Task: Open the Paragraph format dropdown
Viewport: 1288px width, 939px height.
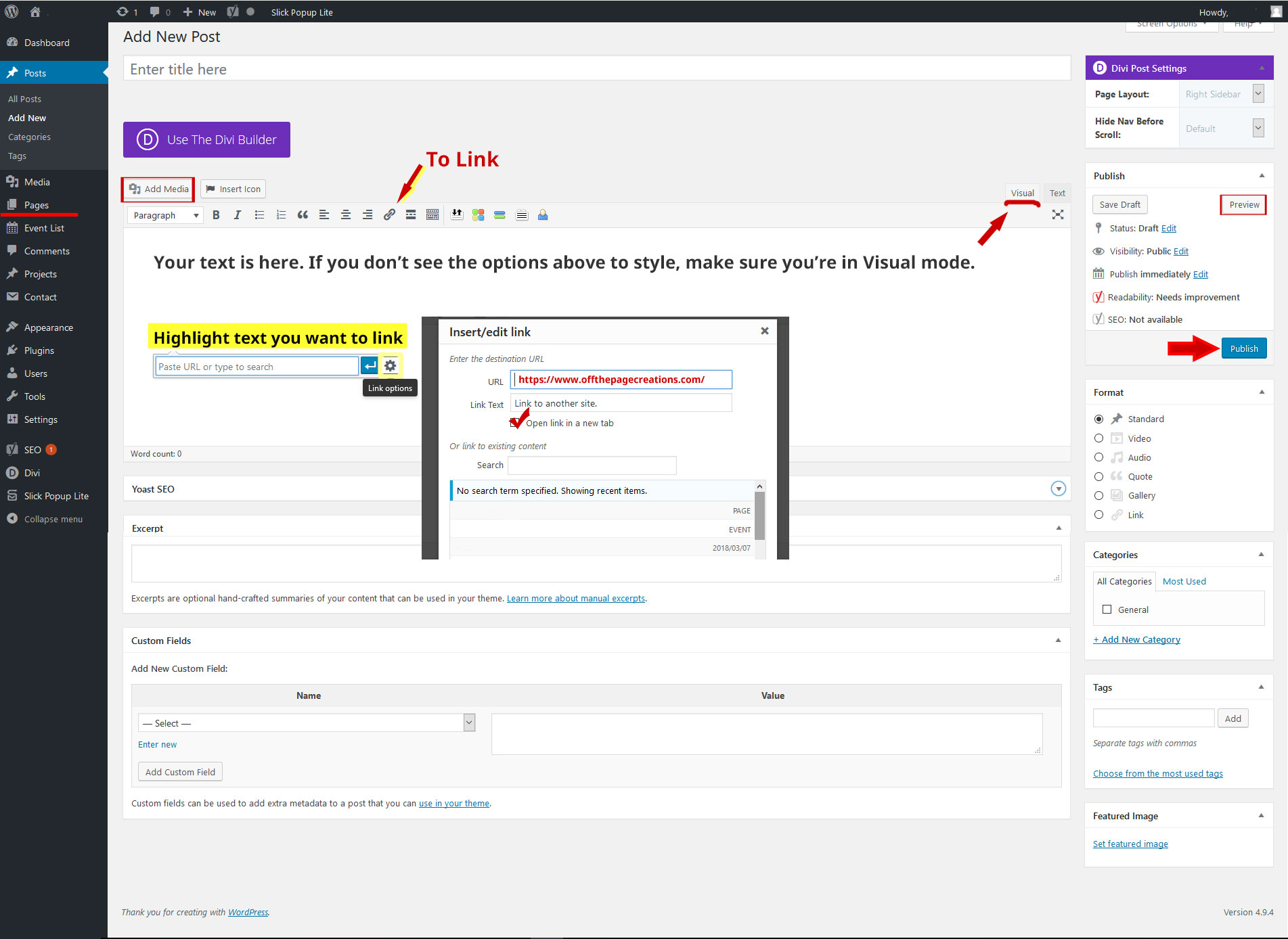Action: coord(165,215)
